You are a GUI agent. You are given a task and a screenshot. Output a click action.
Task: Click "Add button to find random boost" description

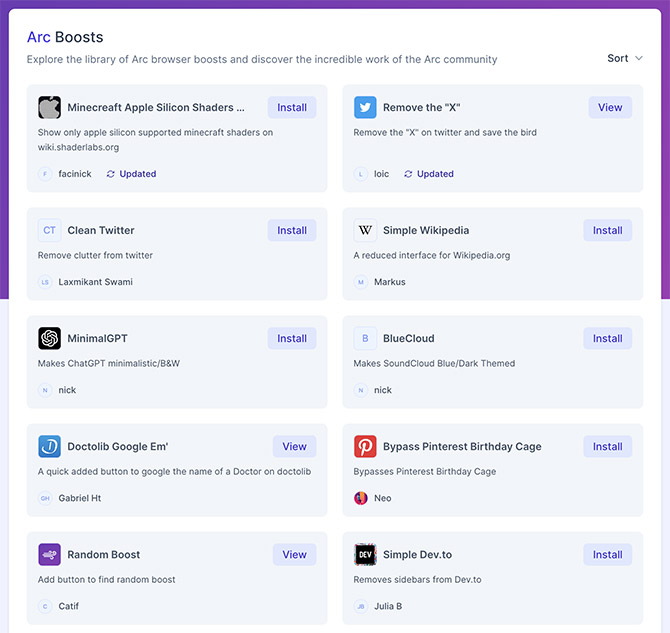coord(106,580)
